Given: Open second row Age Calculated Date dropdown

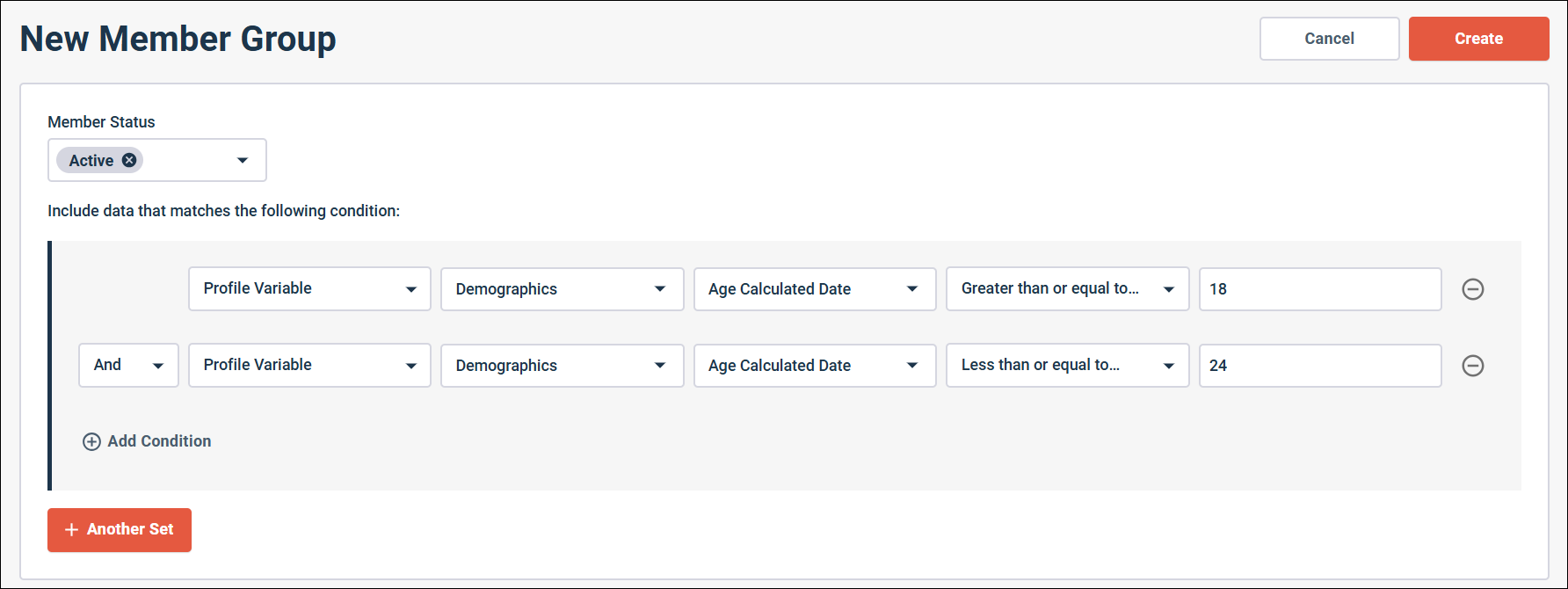Looking at the screenshot, I should [x=814, y=365].
